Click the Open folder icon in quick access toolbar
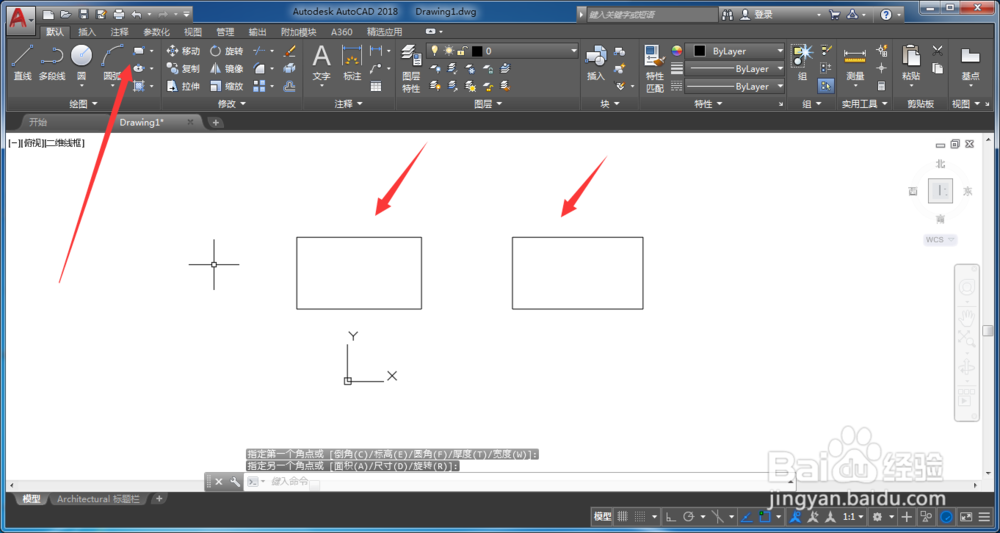 66,14
